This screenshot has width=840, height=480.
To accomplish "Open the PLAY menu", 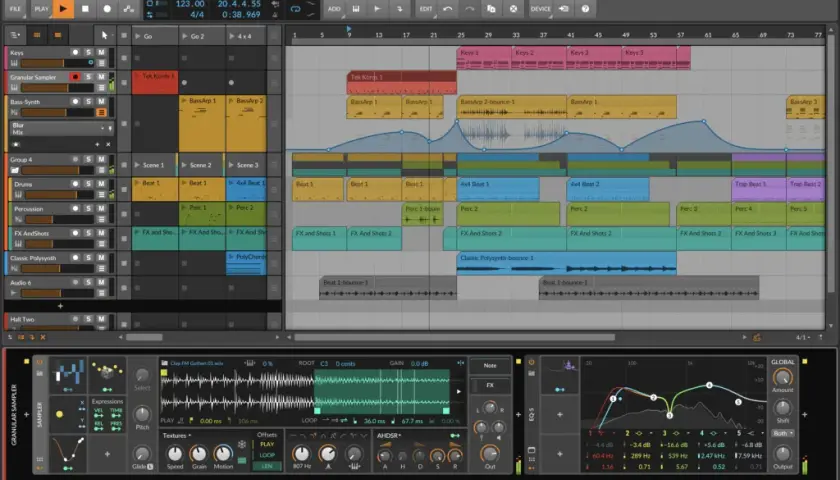I will pyautogui.click(x=41, y=9).
